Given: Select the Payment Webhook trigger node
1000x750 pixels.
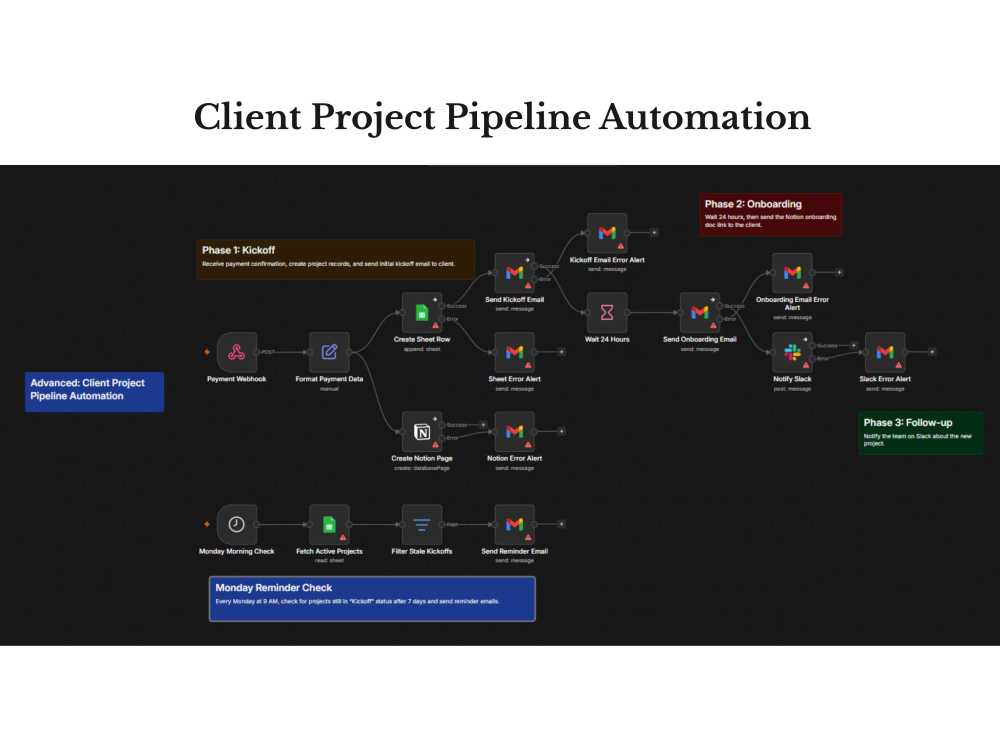Looking at the screenshot, I should pyautogui.click(x=237, y=352).
